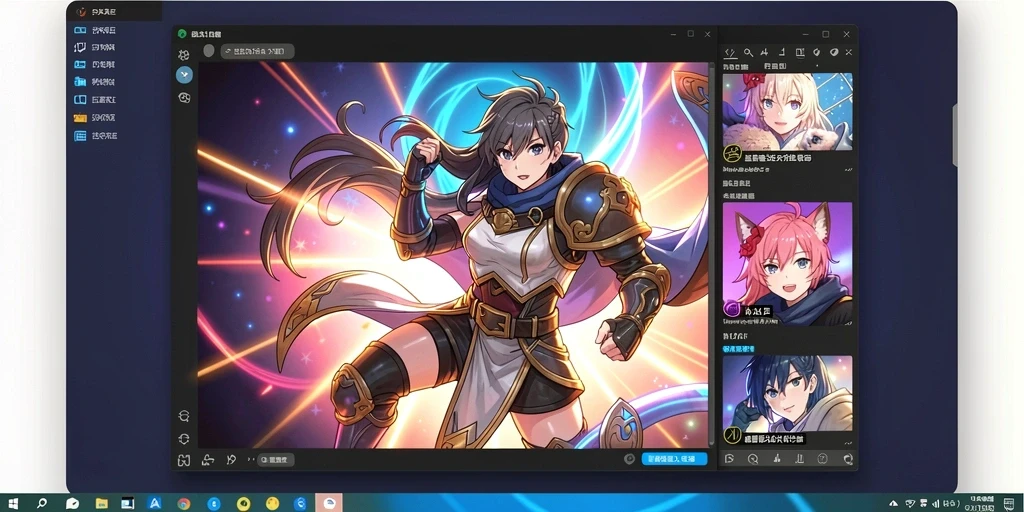The height and width of the screenshot is (512, 1024).
Task: Select the code brackets icon in right panel
Action: tap(730, 53)
